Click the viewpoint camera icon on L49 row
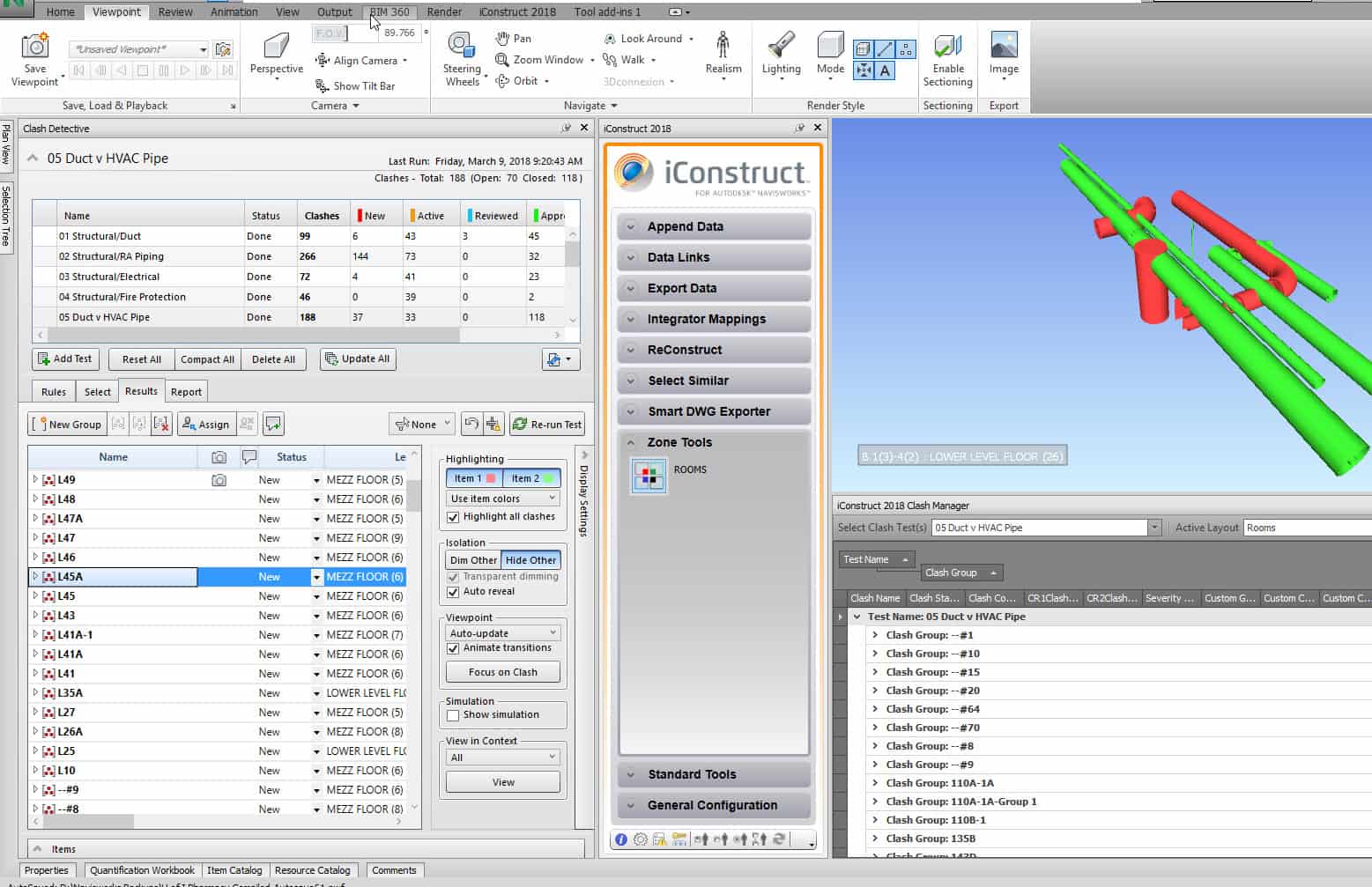1372x887 pixels. coord(219,480)
